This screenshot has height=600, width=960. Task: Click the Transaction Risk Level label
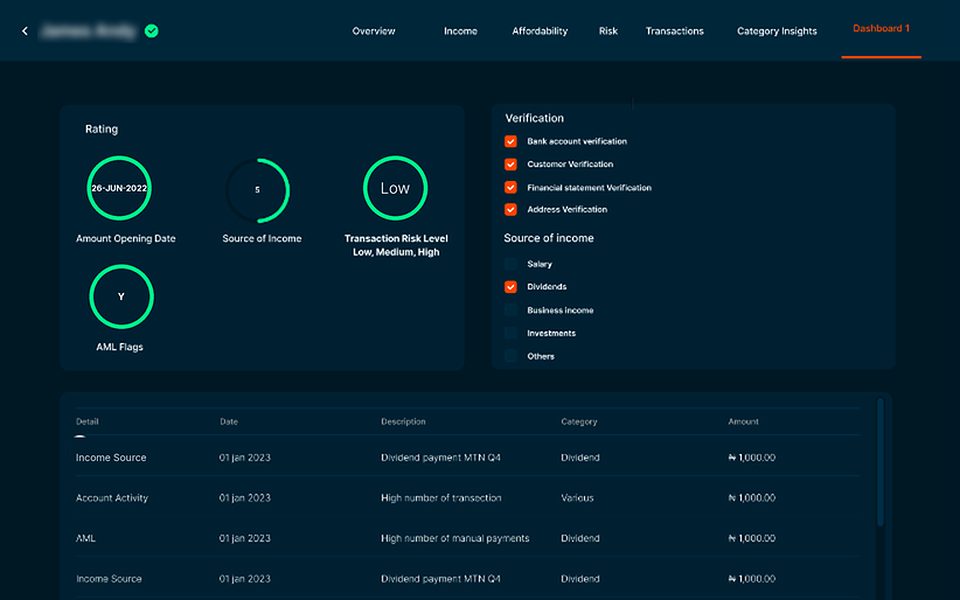396,245
